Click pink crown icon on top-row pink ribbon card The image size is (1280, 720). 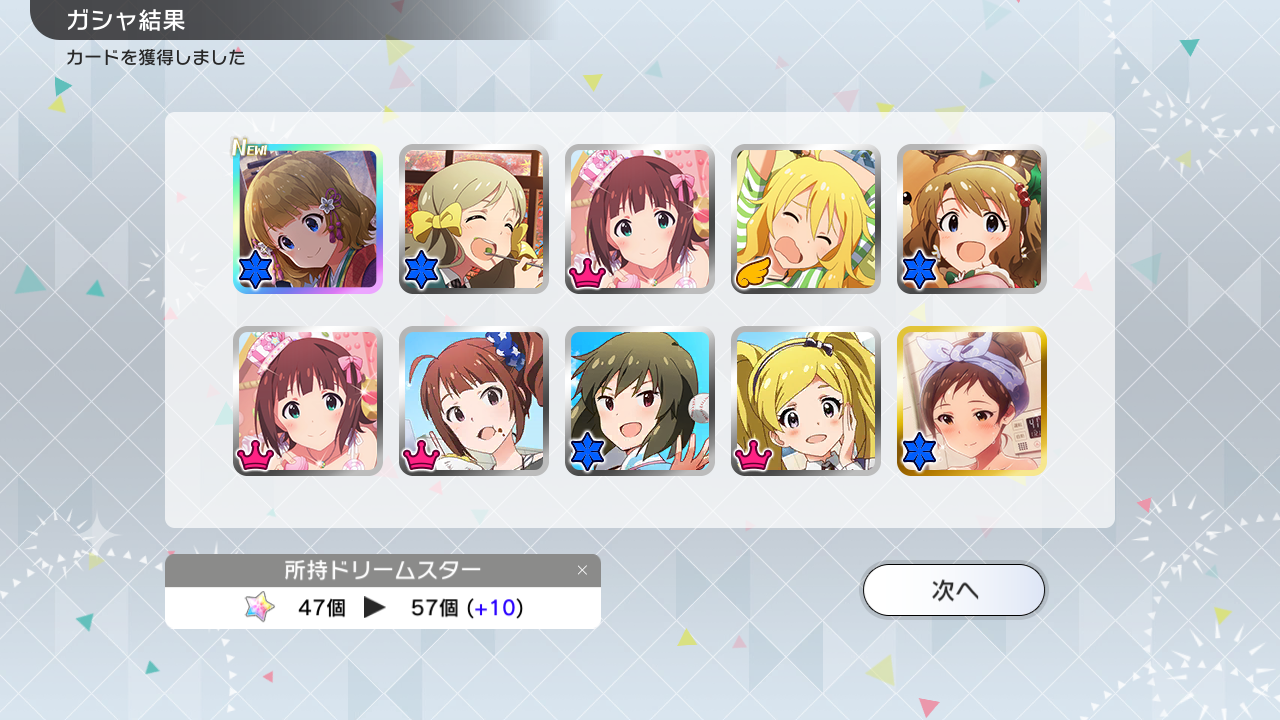[587, 273]
